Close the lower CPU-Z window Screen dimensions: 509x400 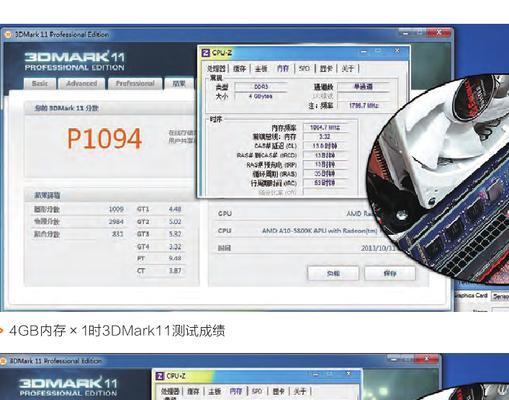click(x=348, y=374)
